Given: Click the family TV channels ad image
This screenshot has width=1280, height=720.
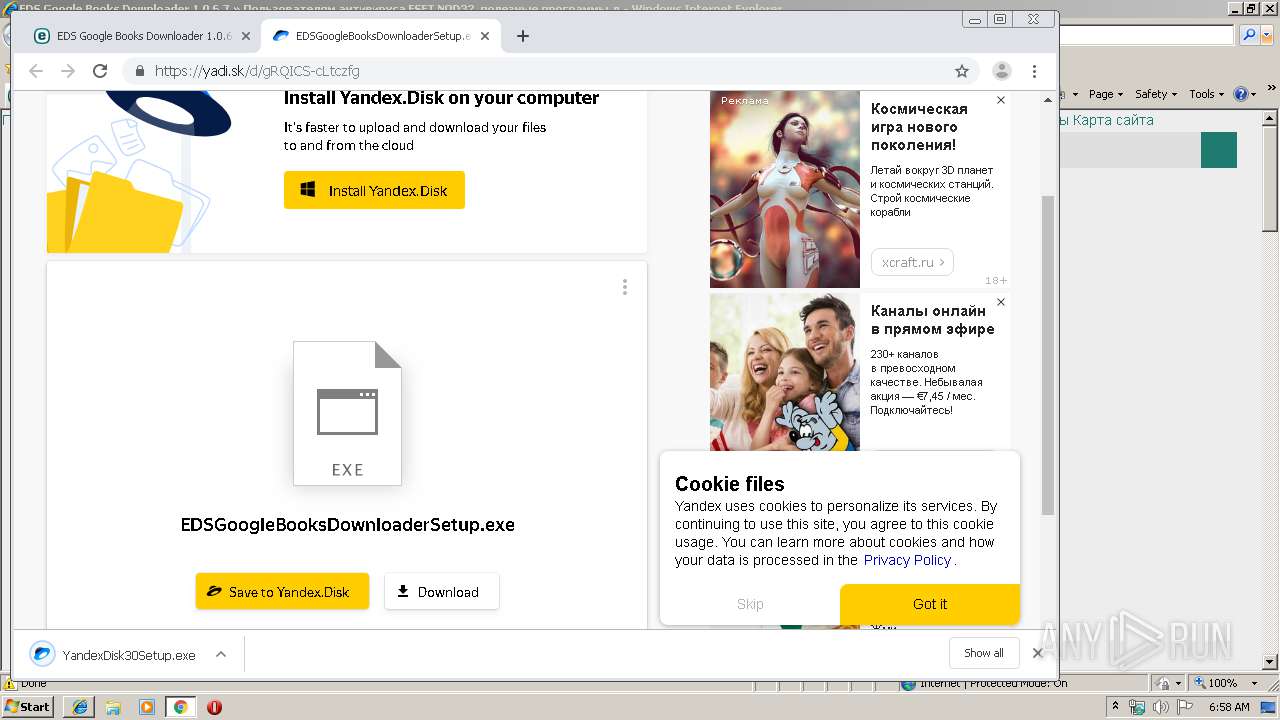Looking at the screenshot, I should pos(785,372).
